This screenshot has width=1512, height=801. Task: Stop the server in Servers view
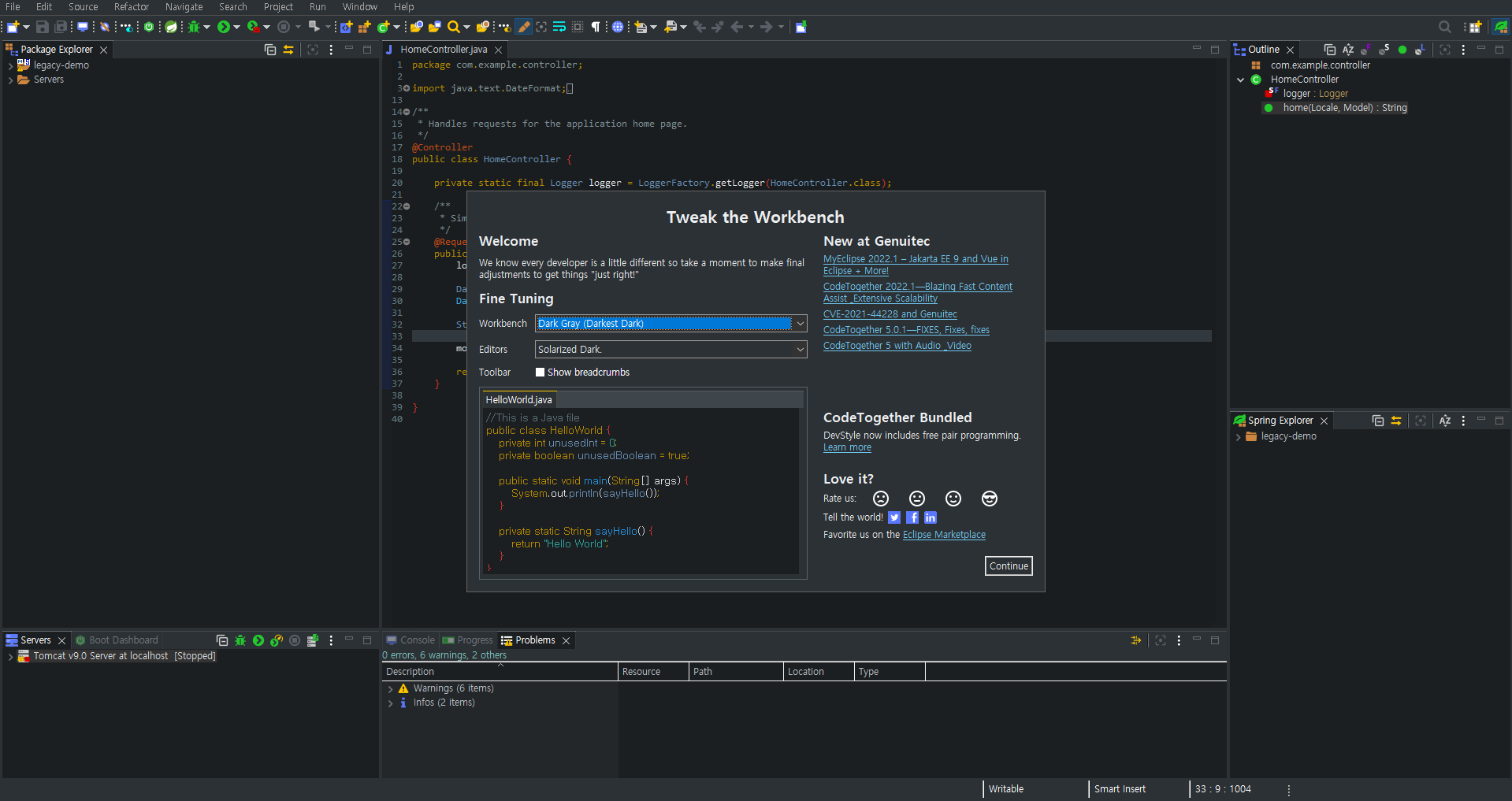295,640
